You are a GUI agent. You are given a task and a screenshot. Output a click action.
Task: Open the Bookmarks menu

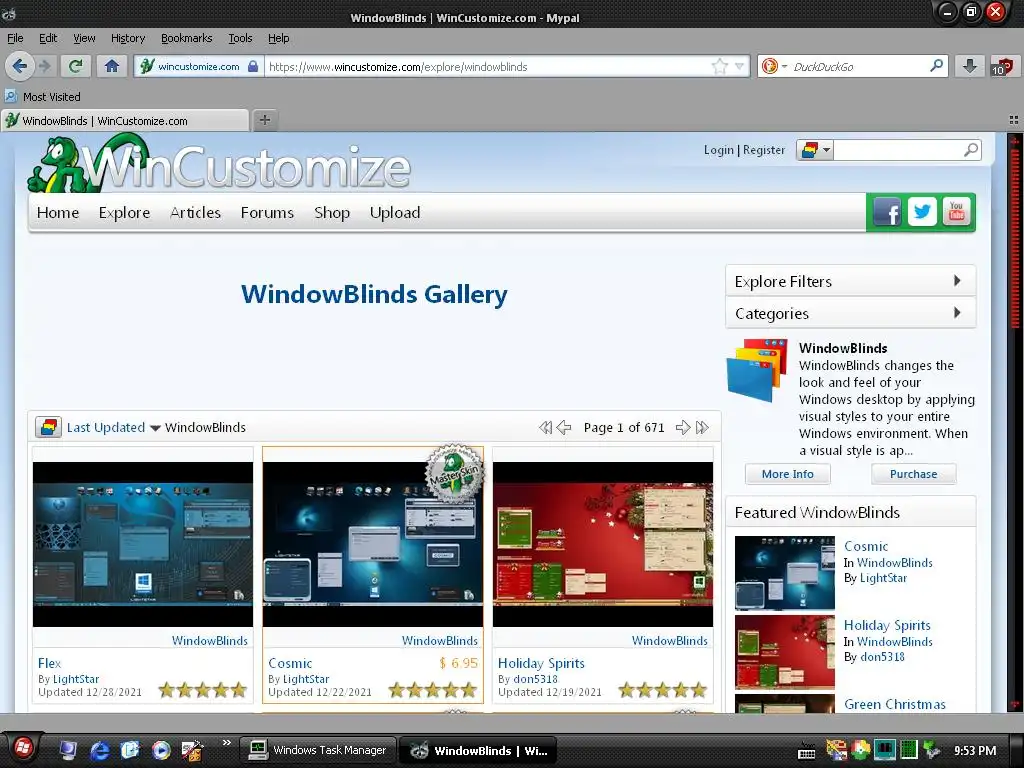pyautogui.click(x=187, y=38)
